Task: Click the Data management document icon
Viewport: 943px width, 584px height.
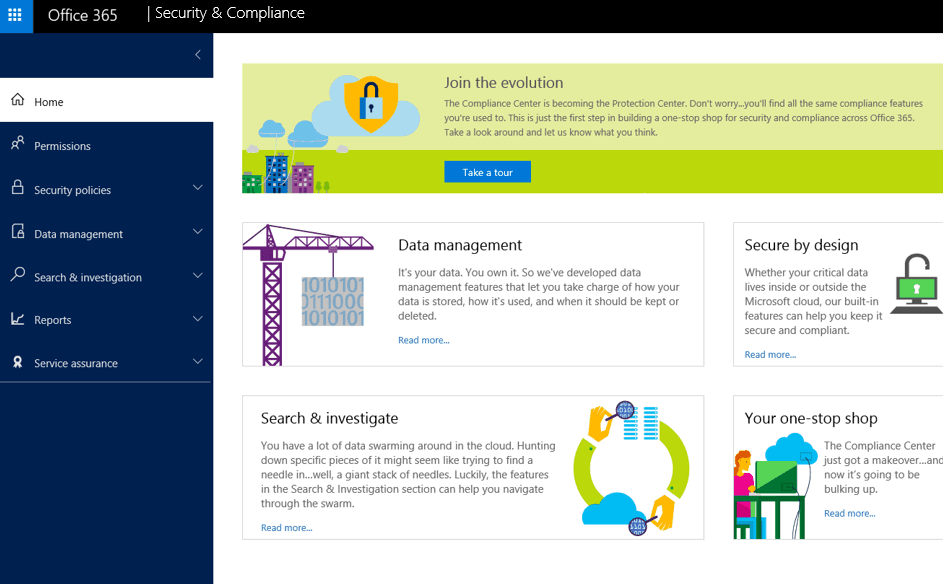Action: point(17,232)
